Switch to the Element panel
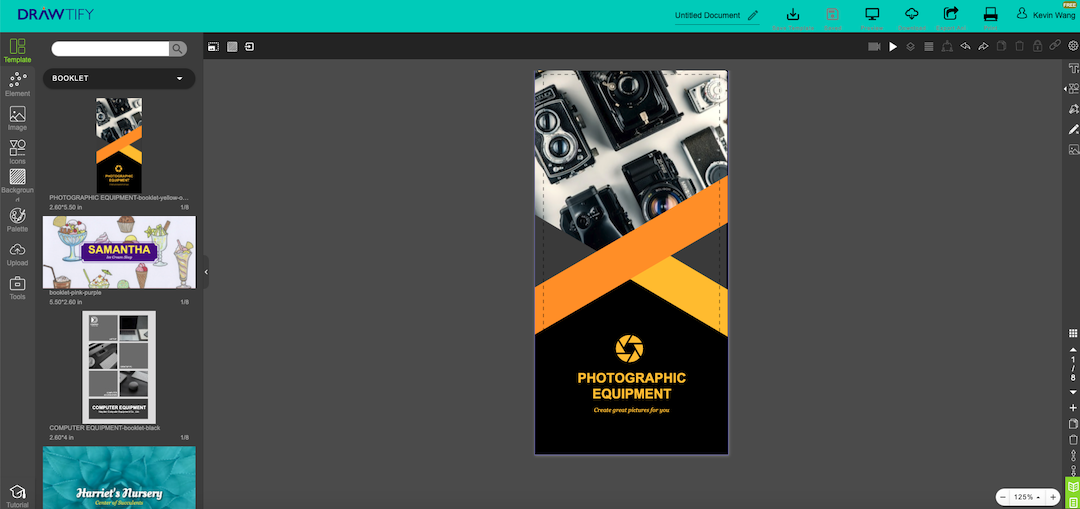Screen dimensions: 1080x509 click(x=17, y=85)
